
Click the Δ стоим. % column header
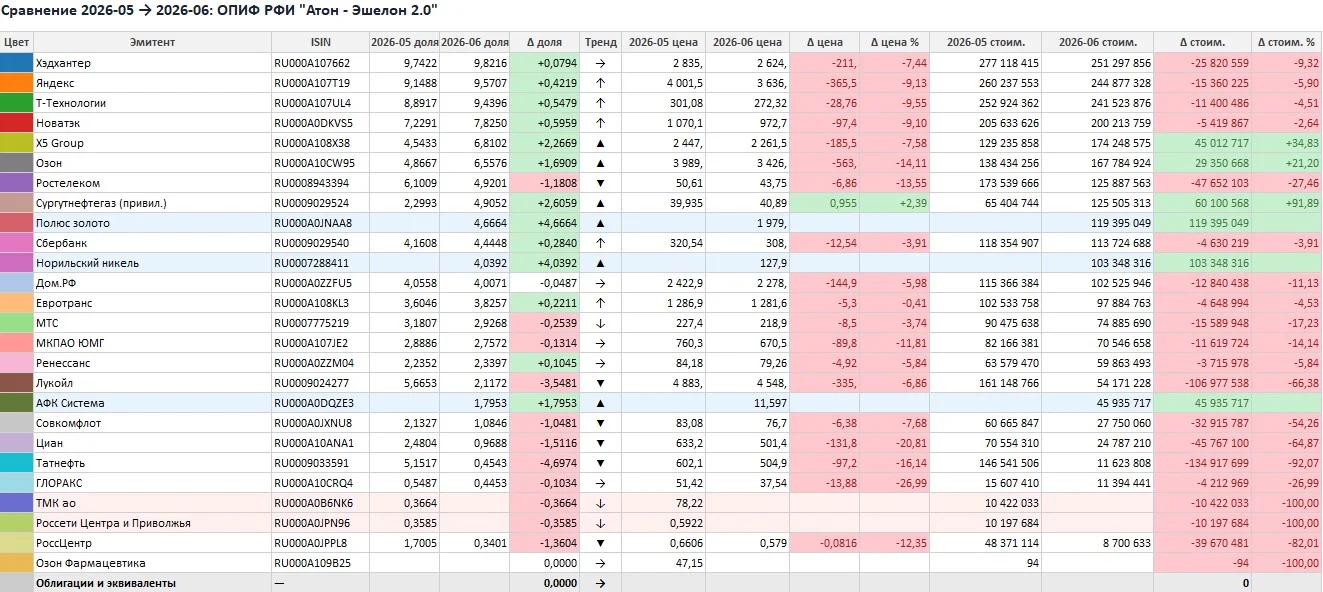pyautogui.click(x=1286, y=42)
